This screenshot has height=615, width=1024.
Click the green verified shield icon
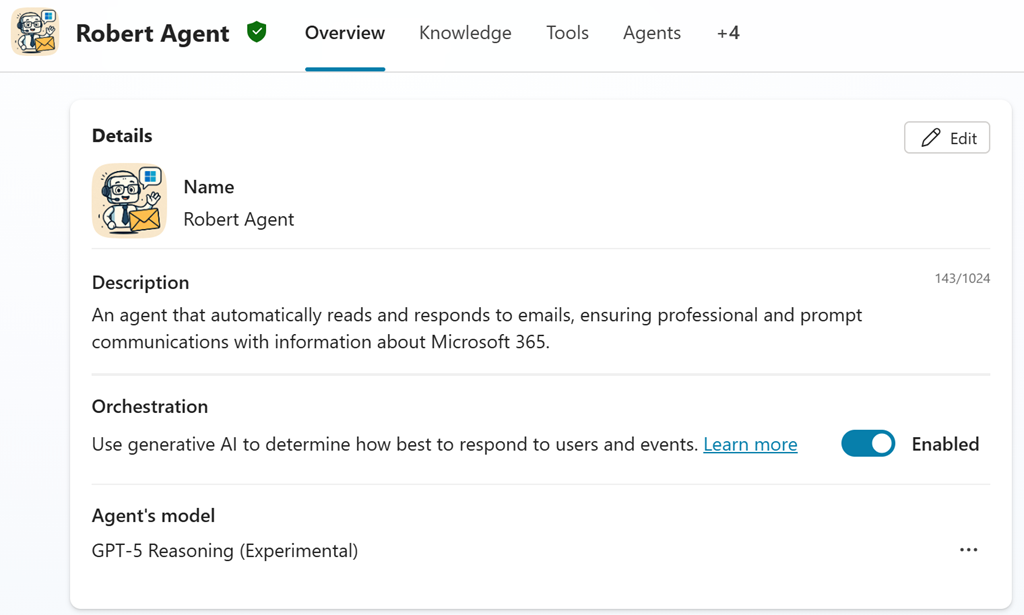click(x=257, y=33)
